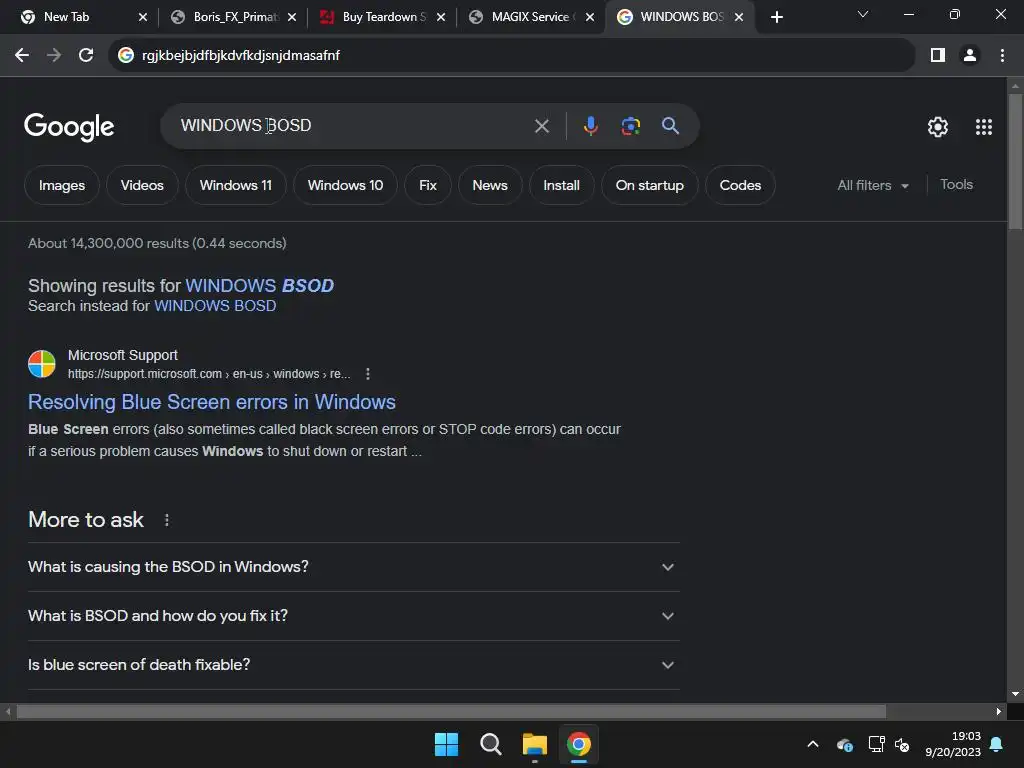Screen dimensions: 1024x768
Task: Close the Boris_FX_Primat tab
Action: [x=292, y=17]
